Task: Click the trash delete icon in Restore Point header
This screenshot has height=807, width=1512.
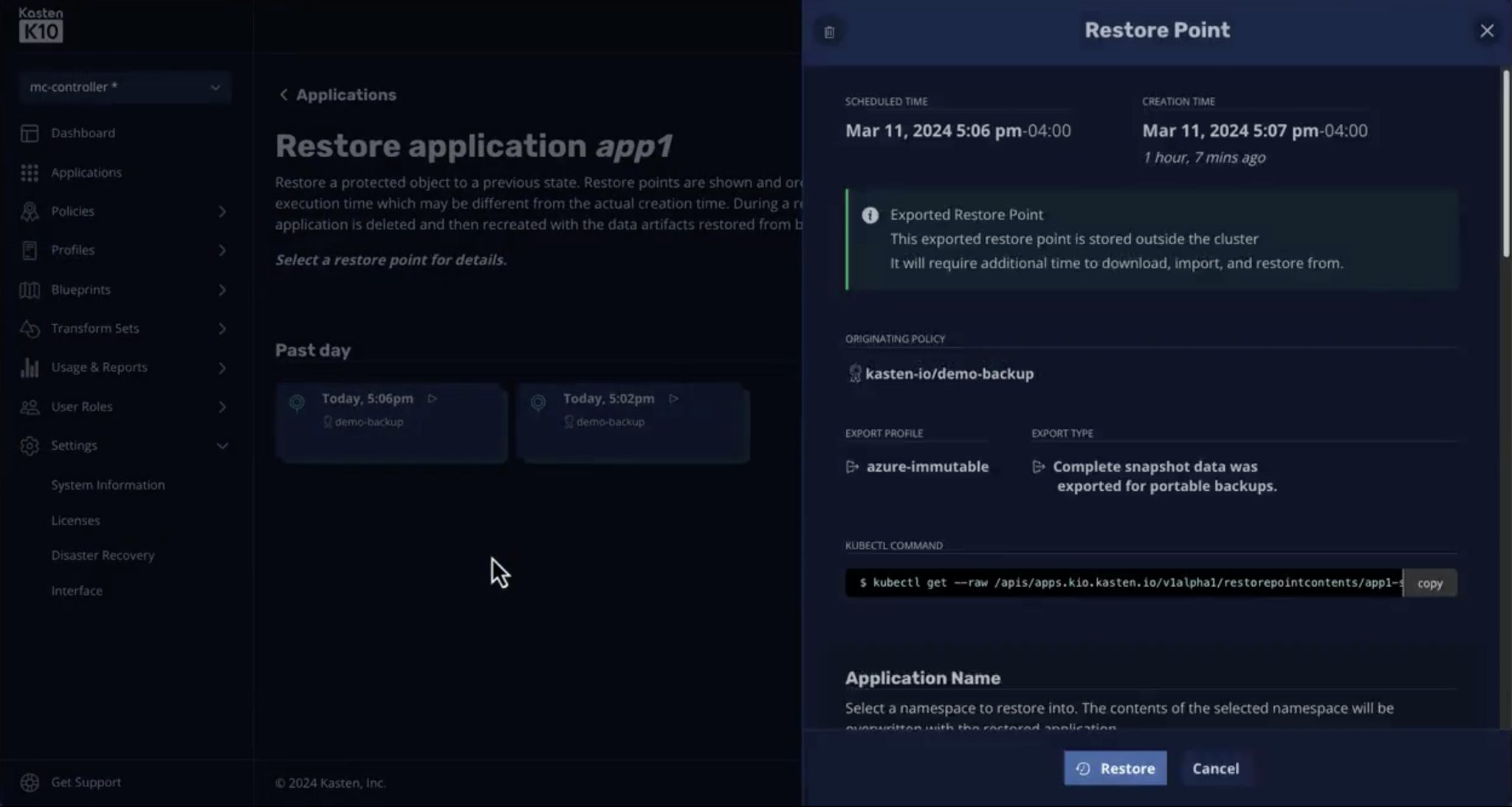Action: point(829,32)
